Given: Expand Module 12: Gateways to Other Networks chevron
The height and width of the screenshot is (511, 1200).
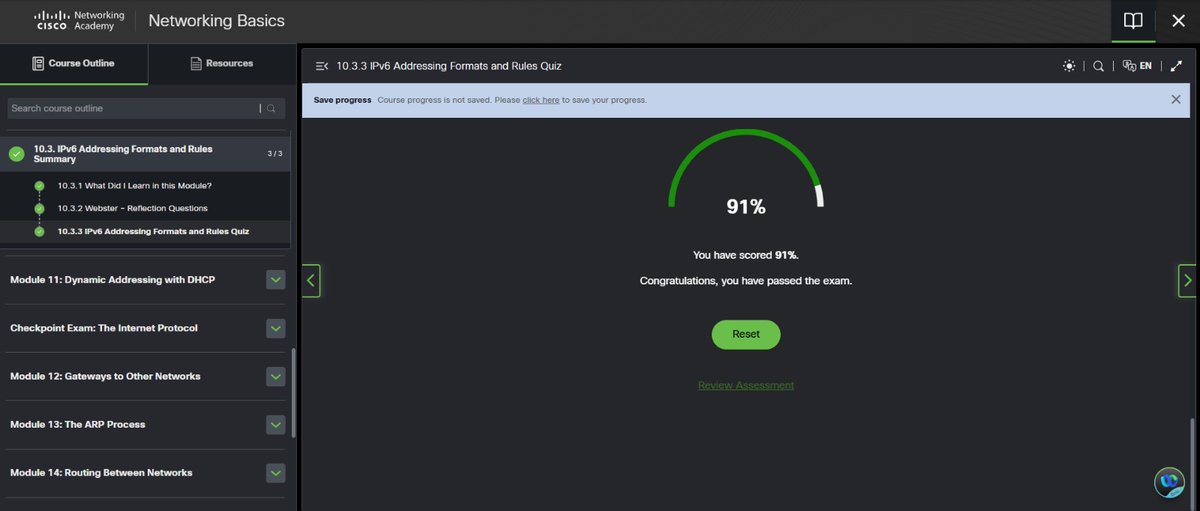Looking at the screenshot, I should coord(276,376).
